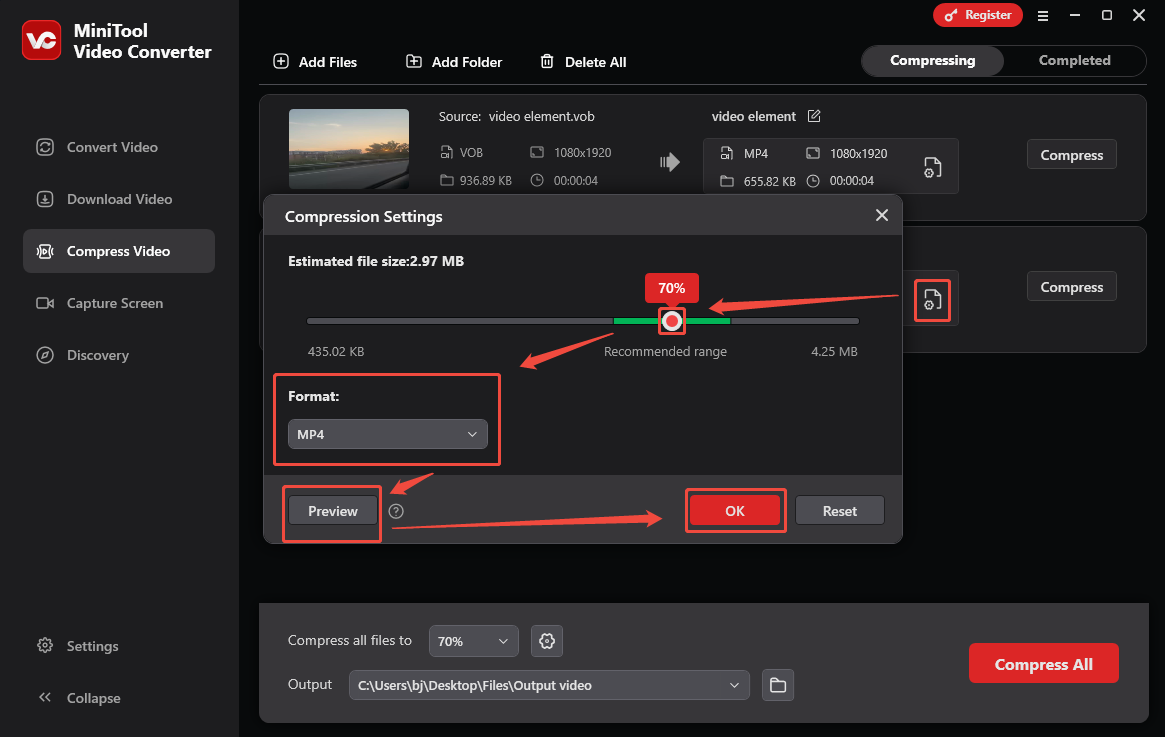Click the Reset button

click(x=840, y=511)
